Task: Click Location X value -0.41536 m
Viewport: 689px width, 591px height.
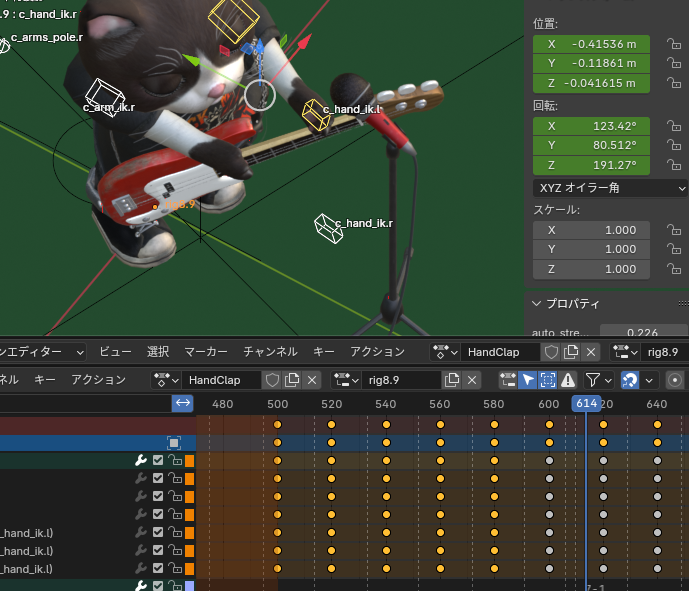Action: [591, 44]
